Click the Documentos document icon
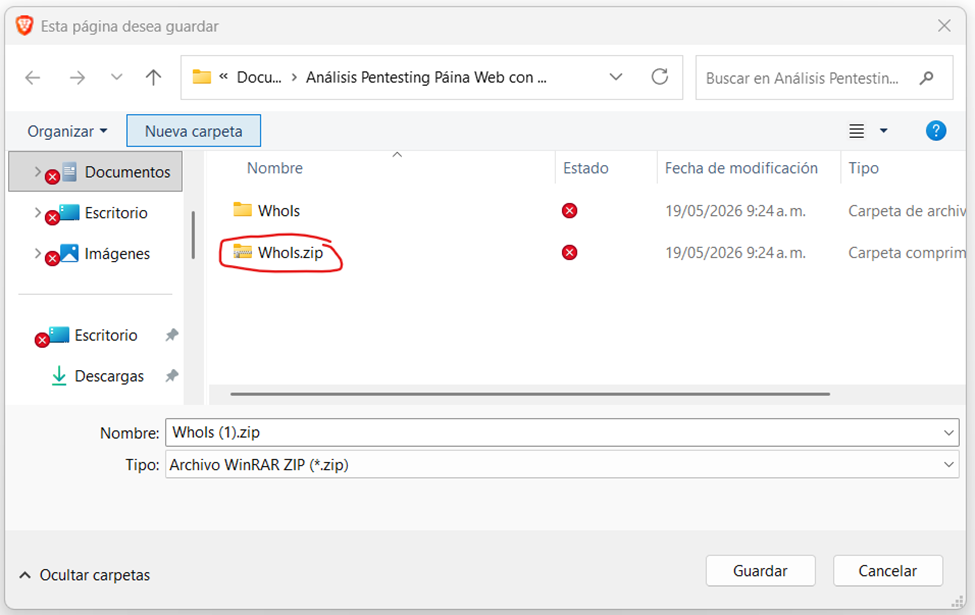The height and width of the screenshot is (615, 975). point(70,172)
